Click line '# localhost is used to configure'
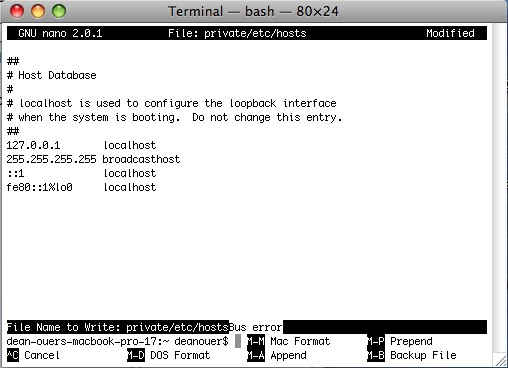Viewport: 508px width, 368px height. point(172,103)
